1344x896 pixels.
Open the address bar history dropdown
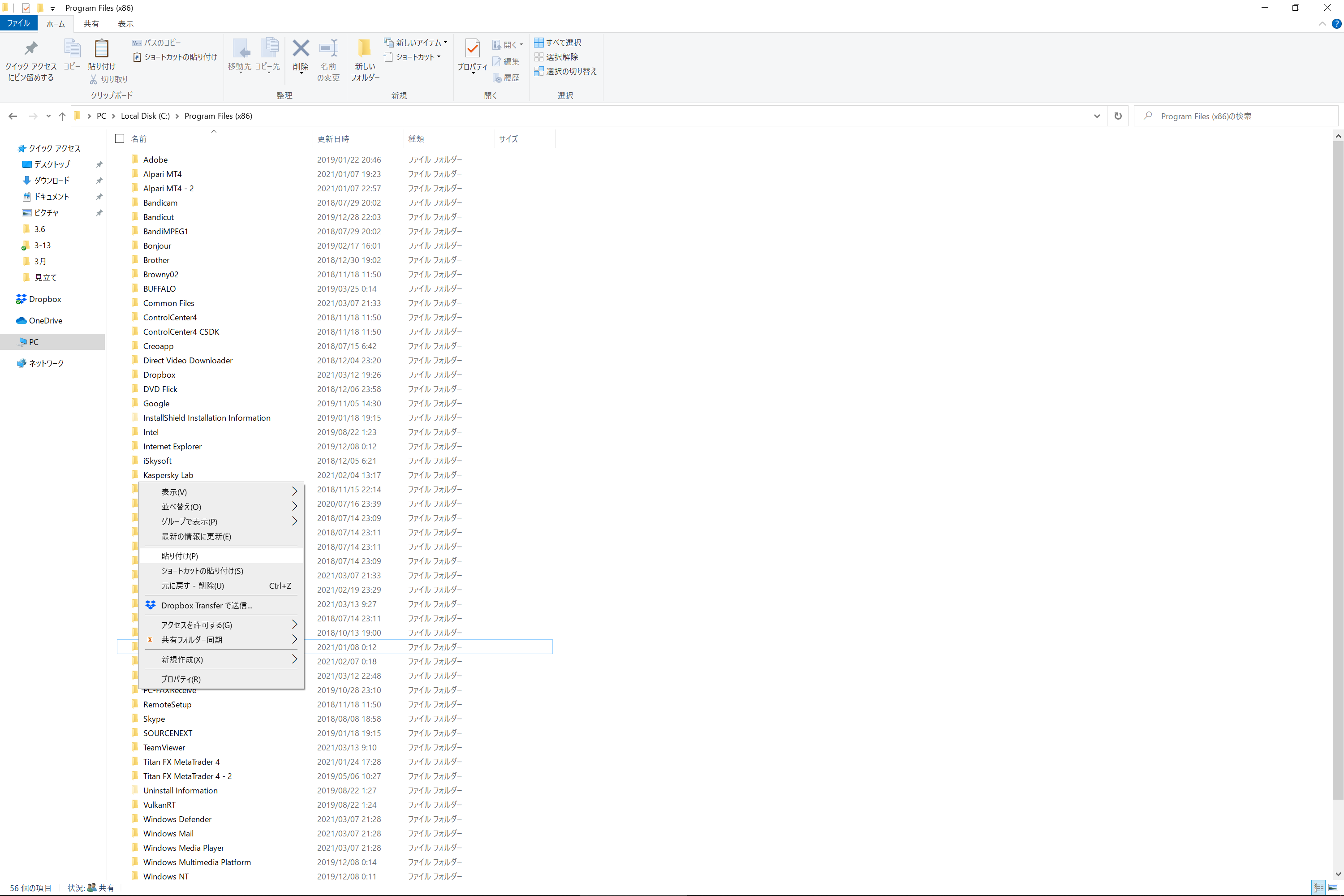tap(1097, 116)
